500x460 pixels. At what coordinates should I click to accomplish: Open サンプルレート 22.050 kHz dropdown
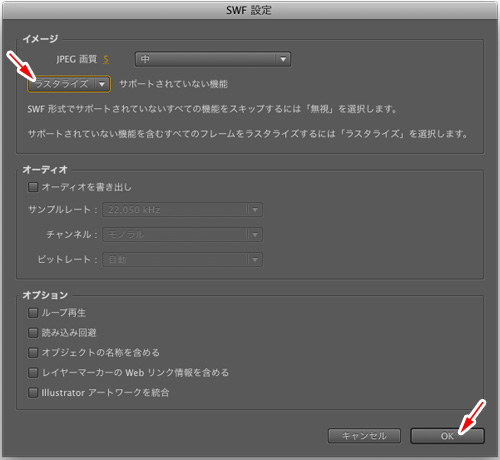[x=182, y=210]
